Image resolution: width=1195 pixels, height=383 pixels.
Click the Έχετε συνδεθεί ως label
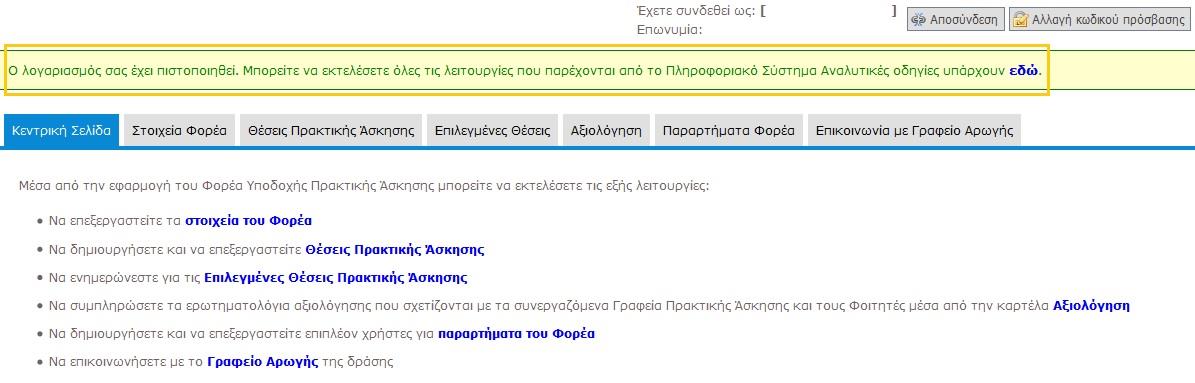coord(696,11)
